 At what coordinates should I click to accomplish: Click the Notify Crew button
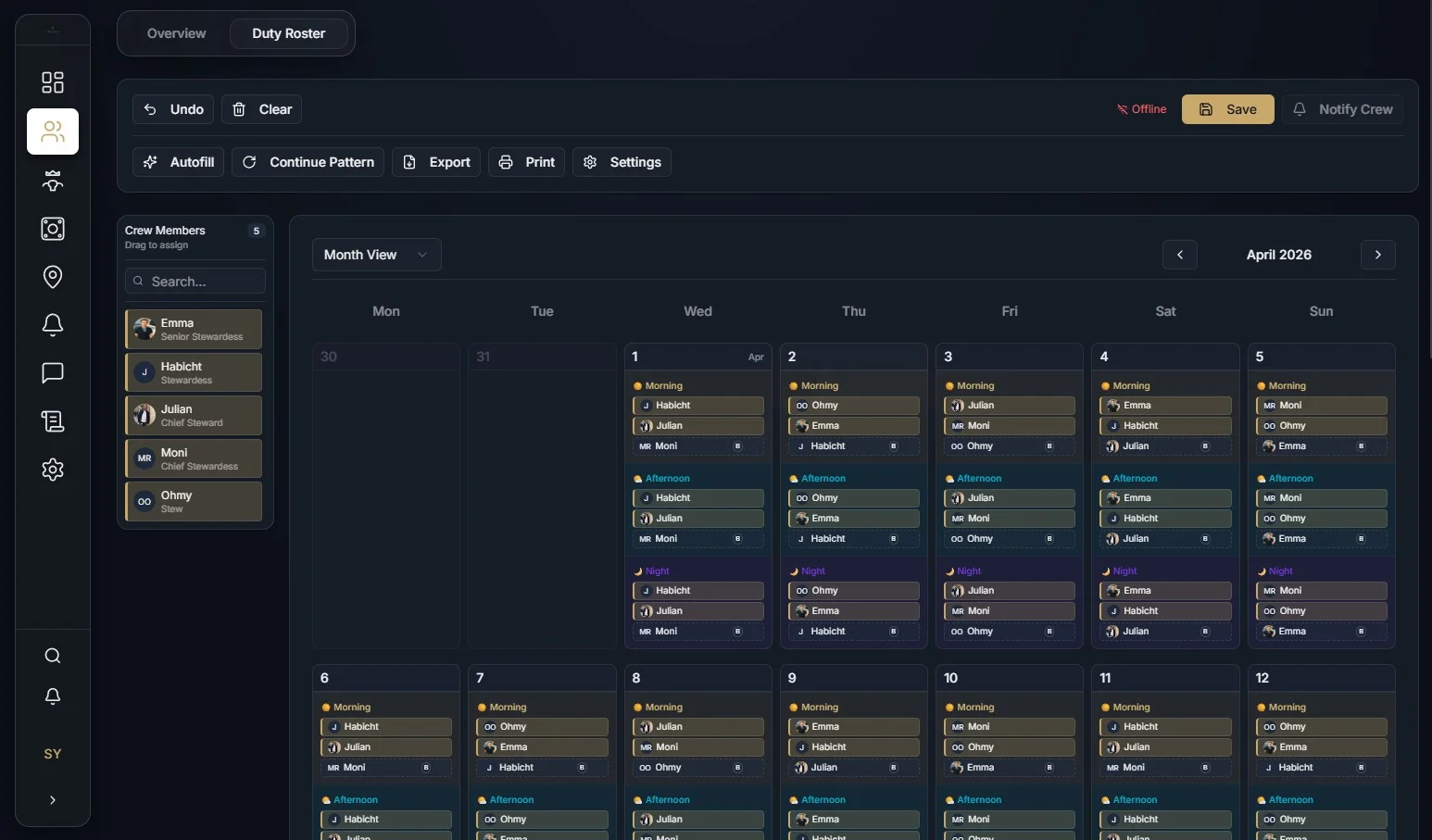tap(1343, 108)
